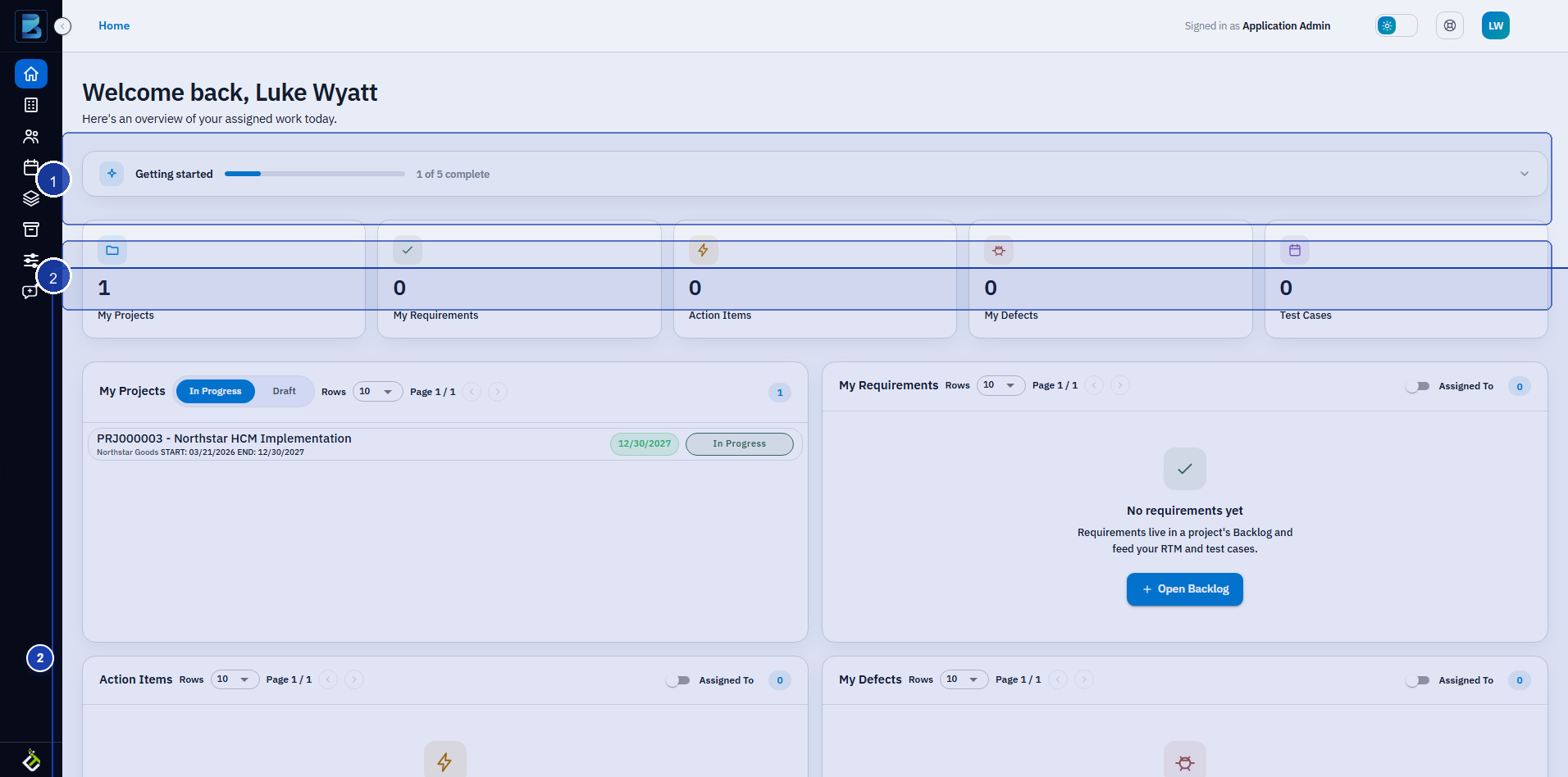Click the calendar icon on Test Cases card
1568x777 pixels.
point(1295,250)
